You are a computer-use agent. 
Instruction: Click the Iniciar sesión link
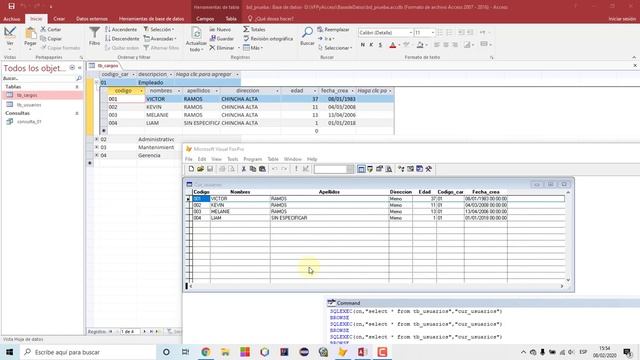(x=622, y=19)
